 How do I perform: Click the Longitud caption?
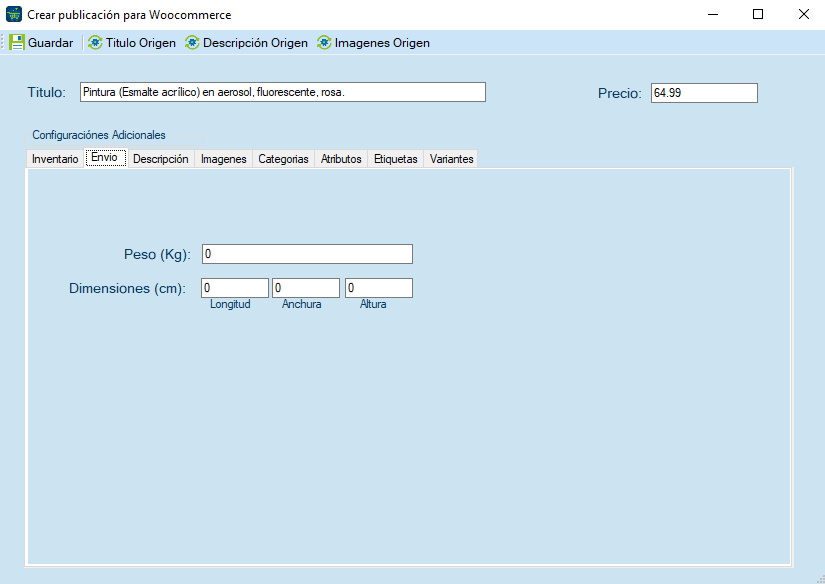[x=230, y=304]
